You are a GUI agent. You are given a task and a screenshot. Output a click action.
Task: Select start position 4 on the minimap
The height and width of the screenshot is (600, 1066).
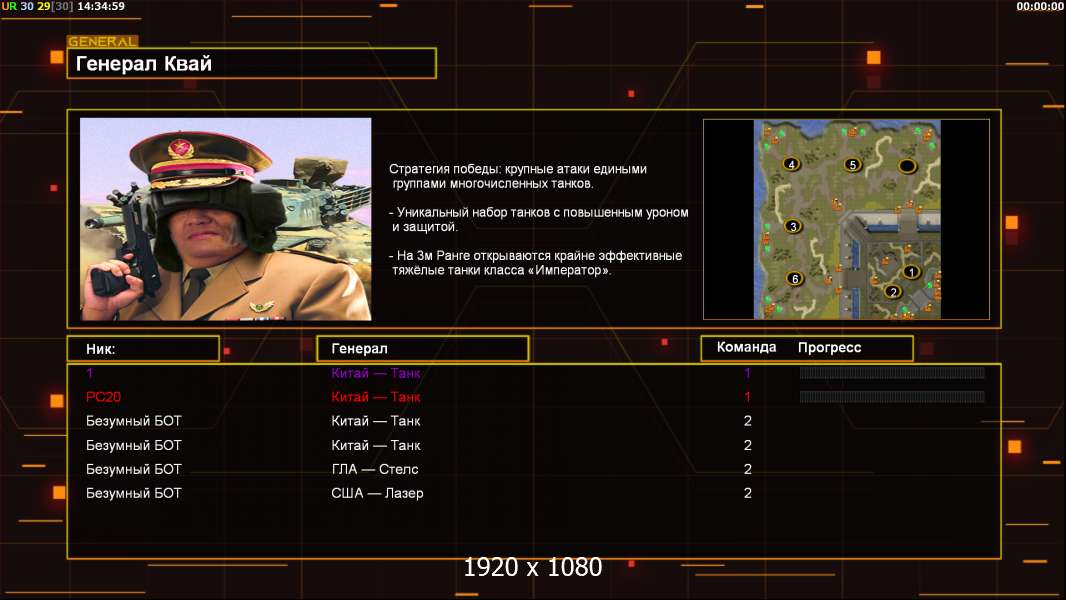[x=791, y=164]
